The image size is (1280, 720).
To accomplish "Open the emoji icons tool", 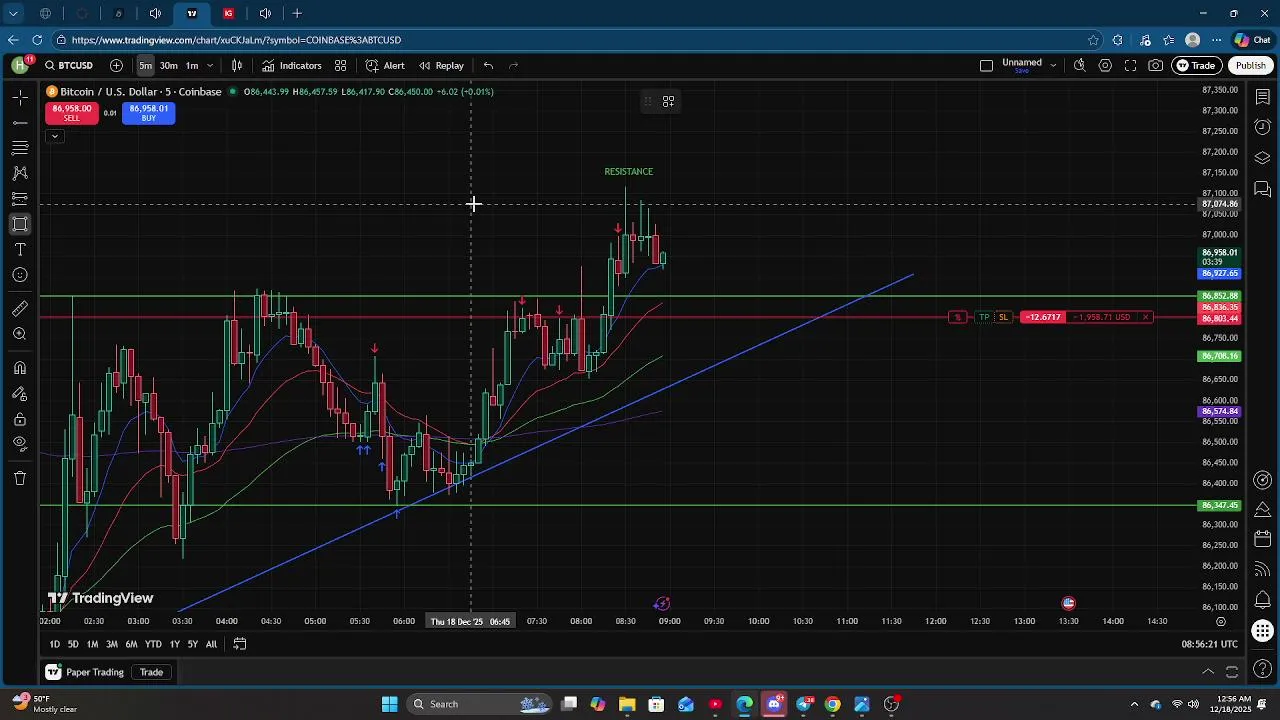I will pyautogui.click(x=20, y=275).
